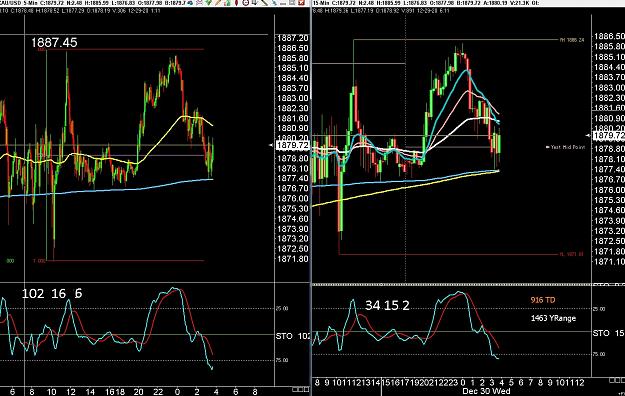Click the green chart icon in the toolbar
This screenshot has height=396, width=625.
(227, 2)
